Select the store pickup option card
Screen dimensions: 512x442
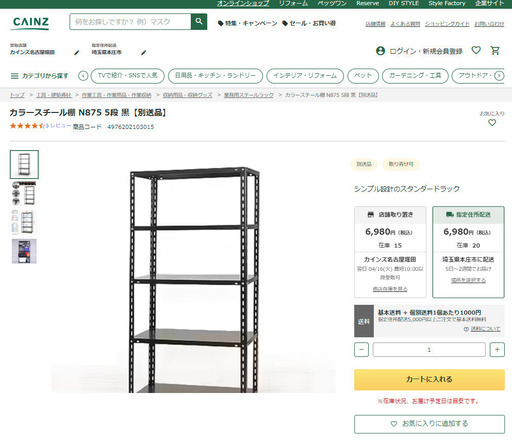click(390, 252)
